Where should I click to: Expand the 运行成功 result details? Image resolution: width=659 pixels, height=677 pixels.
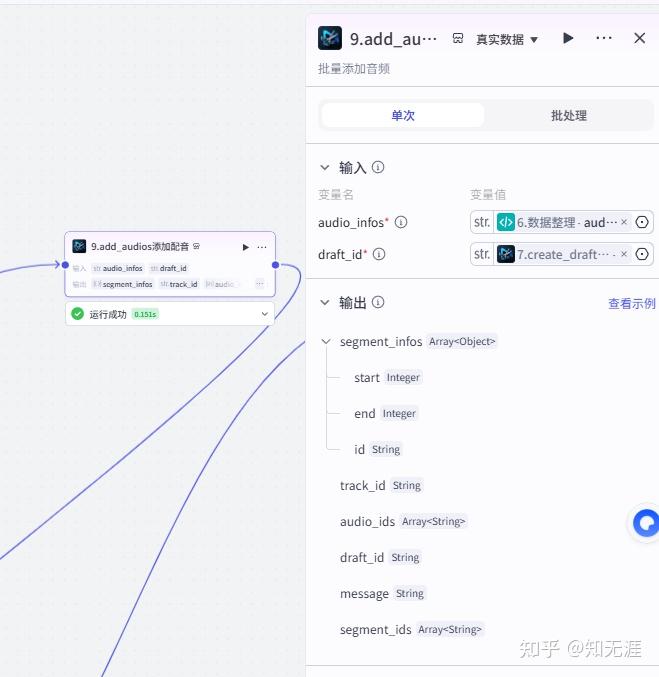(x=265, y=314)
